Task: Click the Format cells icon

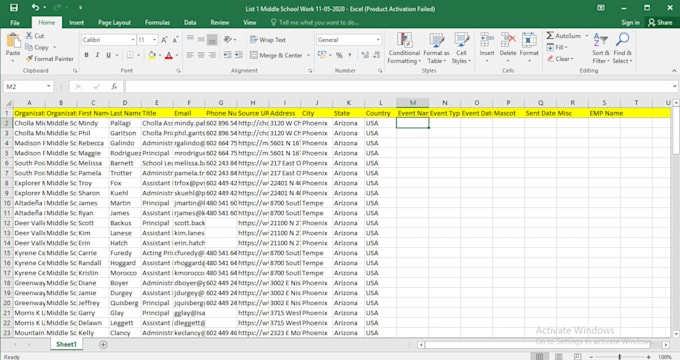Action: (x=529, y=40)
